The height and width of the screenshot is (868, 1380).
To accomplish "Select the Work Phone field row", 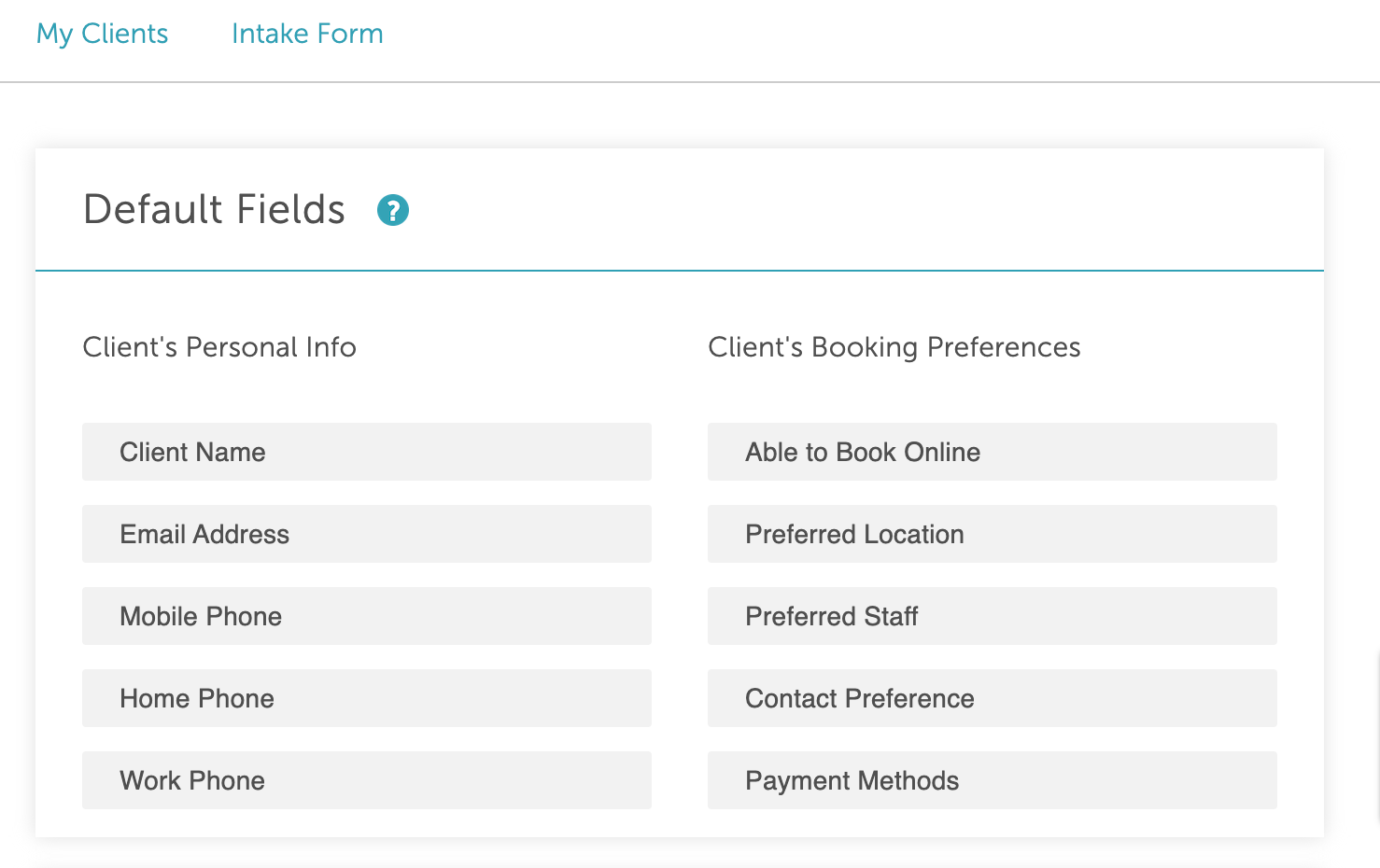I will [367, 780].
